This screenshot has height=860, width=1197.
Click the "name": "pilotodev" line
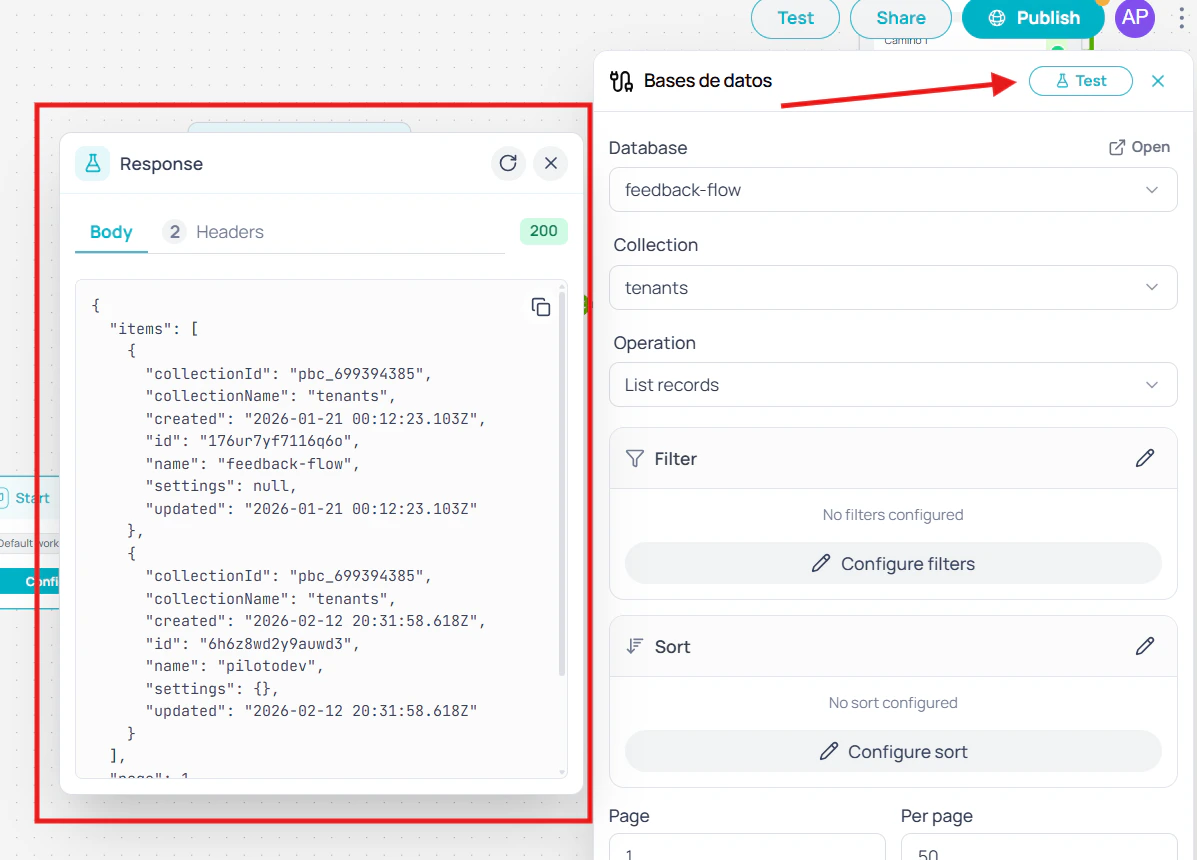coord(234,666)
